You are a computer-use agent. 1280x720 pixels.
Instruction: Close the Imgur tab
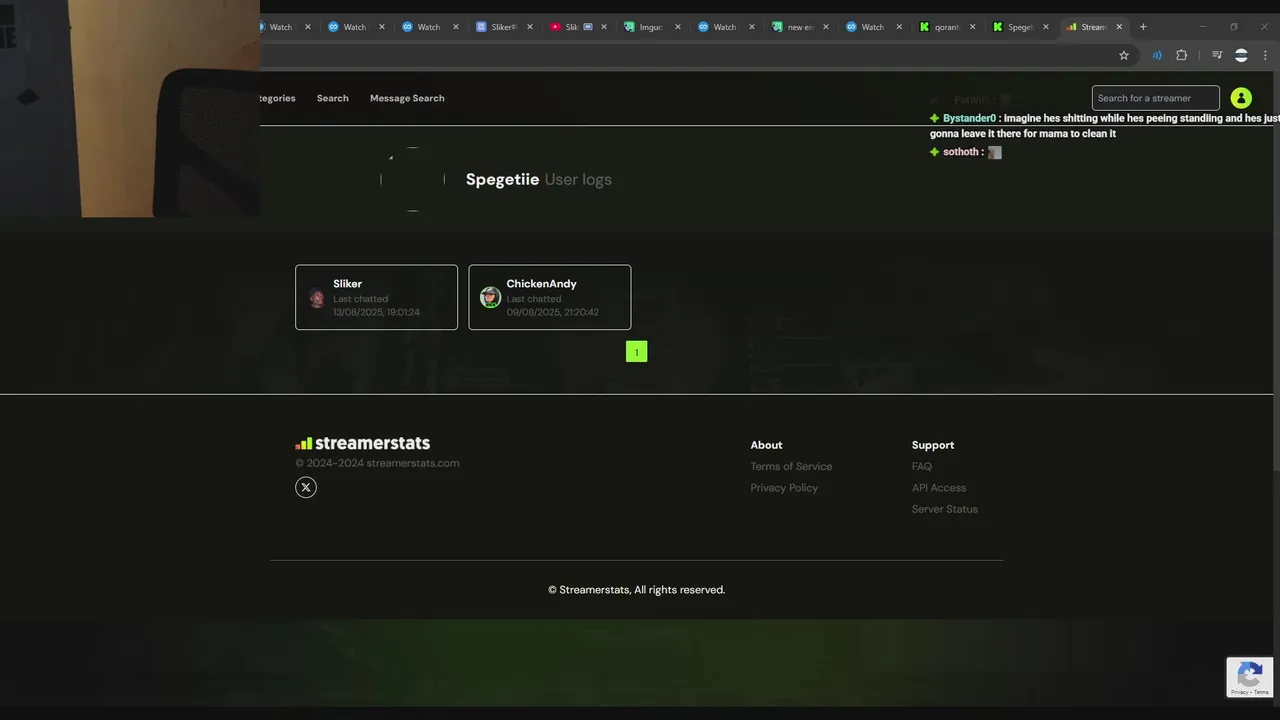(677, 27)
